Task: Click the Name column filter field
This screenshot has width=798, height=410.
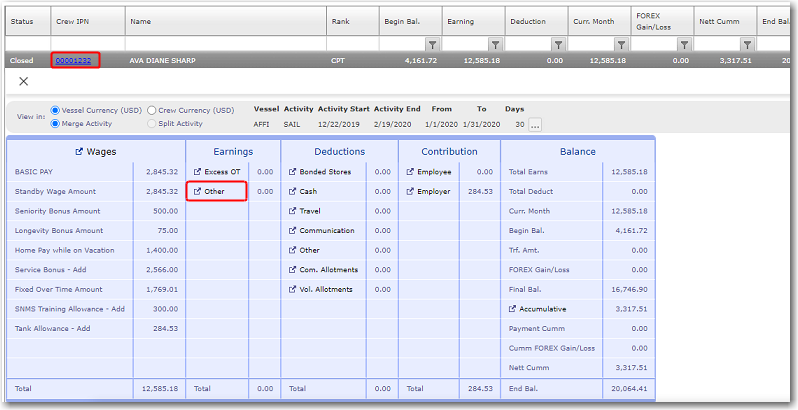Action: (x=226, y=45)
